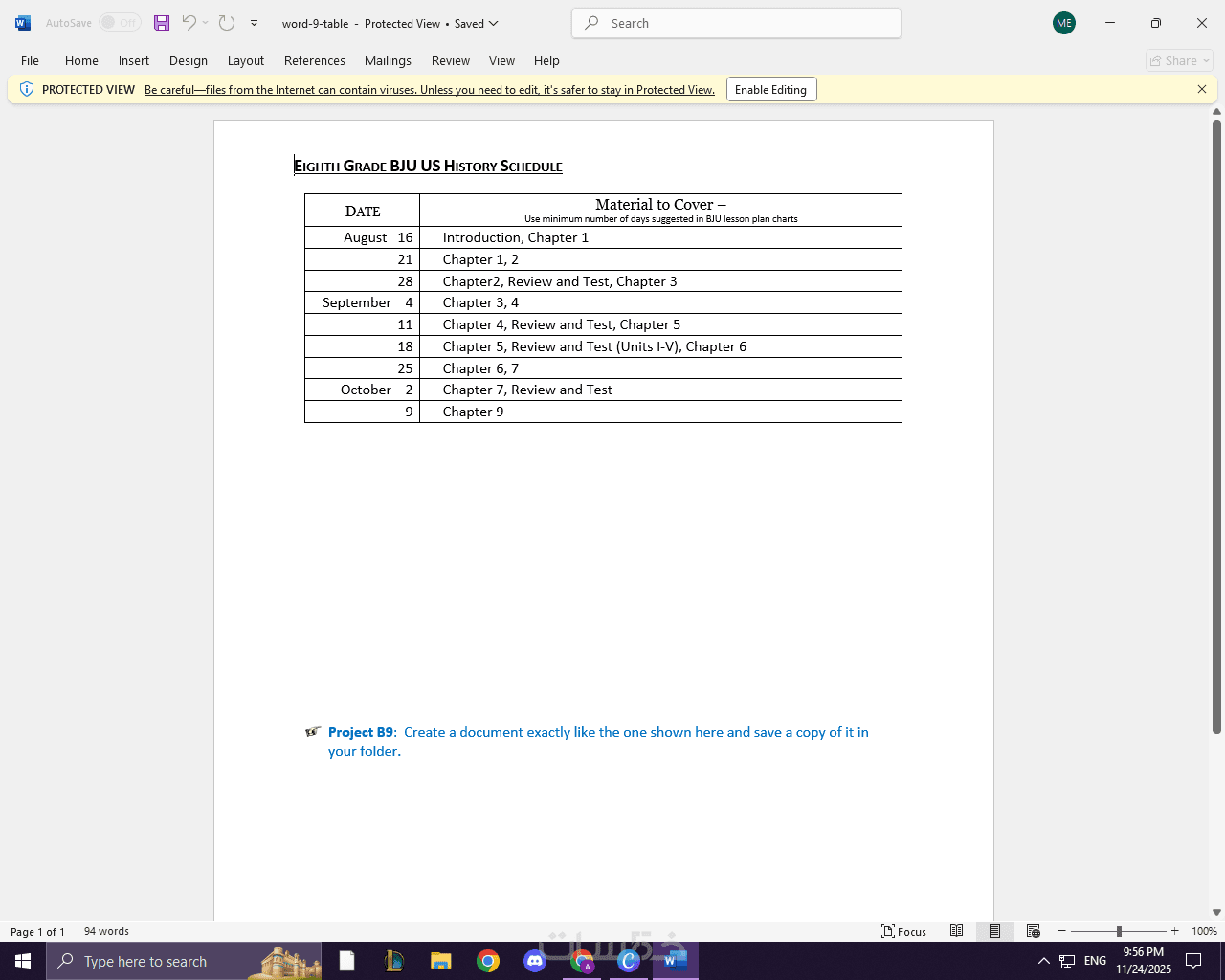Screen dimensions: 1225x980
Task: Open the References tab
Action: coord(315,60)
